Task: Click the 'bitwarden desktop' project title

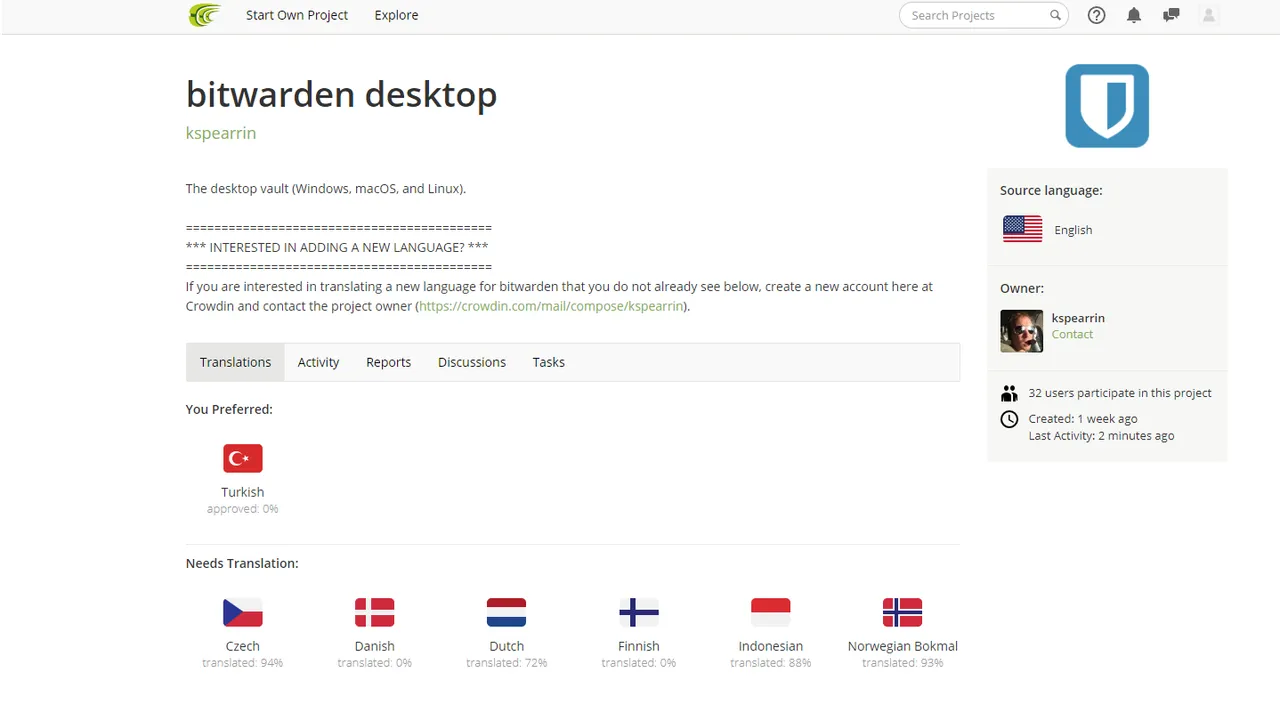Action: click(x=341, y=94)
